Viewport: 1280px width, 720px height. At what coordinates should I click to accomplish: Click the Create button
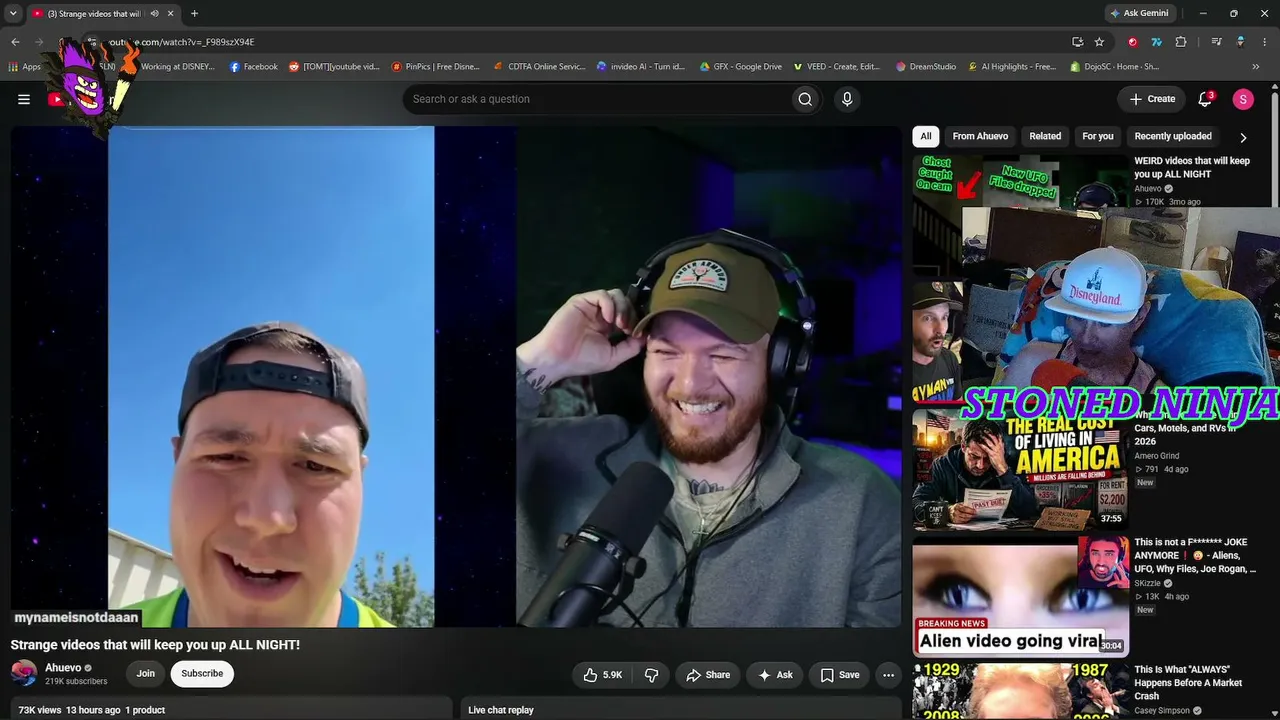coord(1152,99)
